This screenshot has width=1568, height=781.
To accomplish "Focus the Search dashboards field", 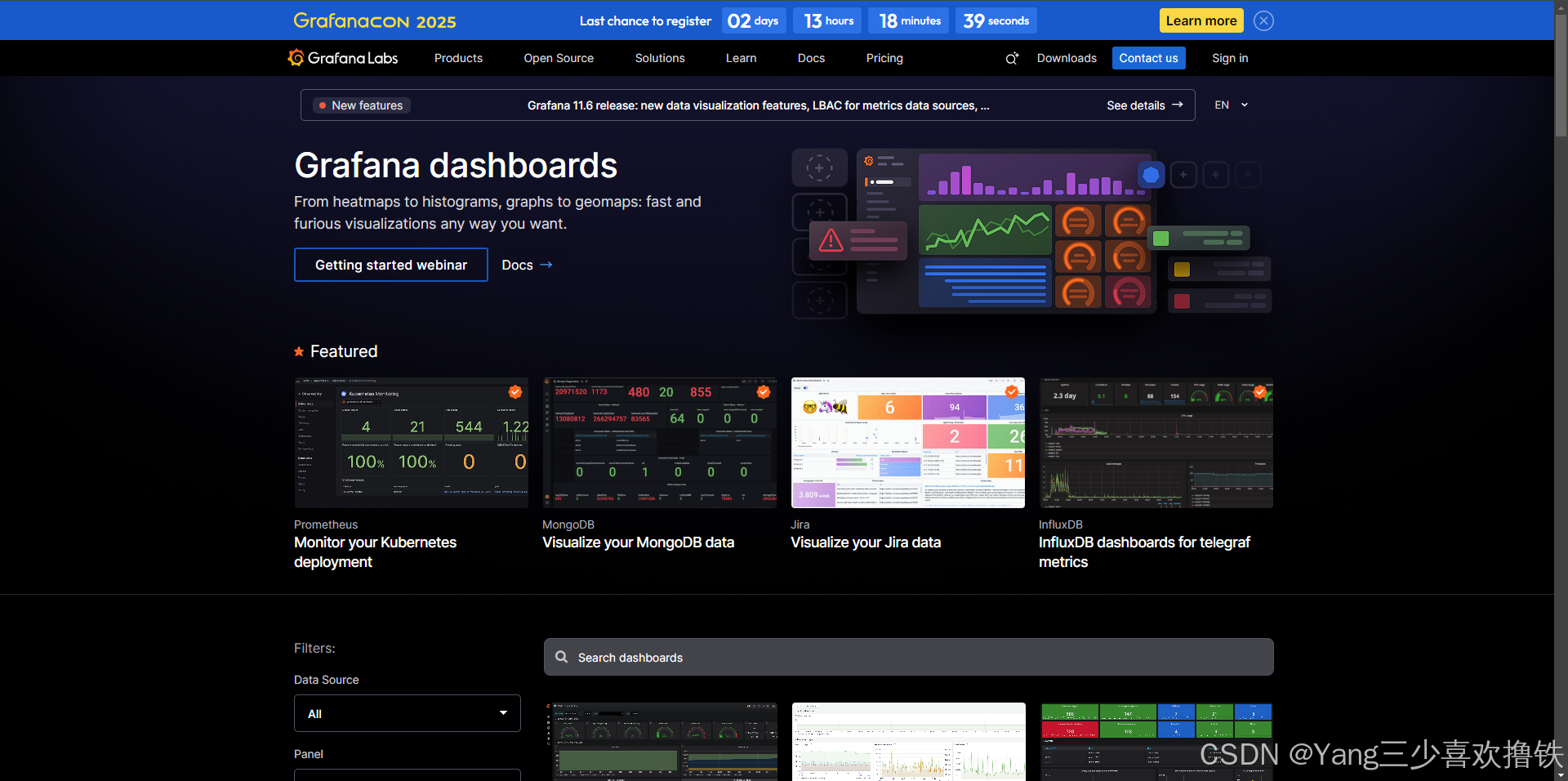I will click(x=908, y=657).
